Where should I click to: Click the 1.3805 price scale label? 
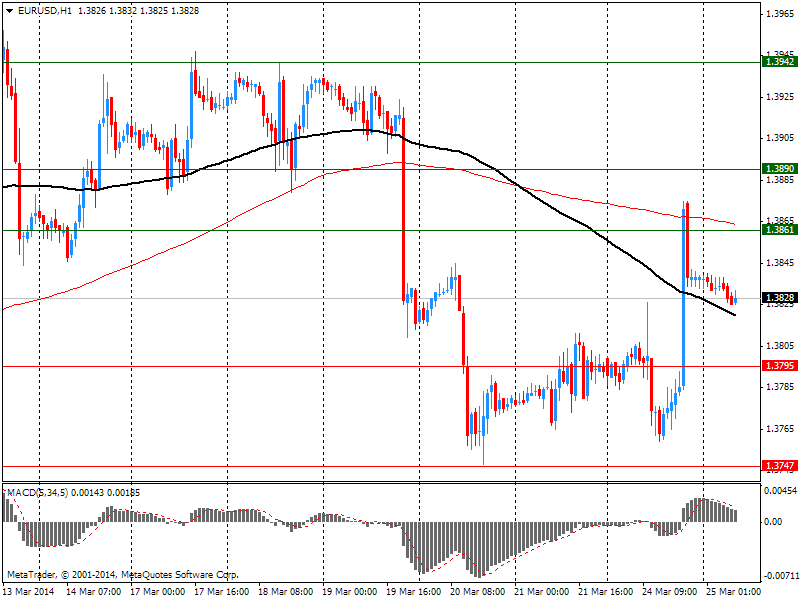tap(781, 346)
